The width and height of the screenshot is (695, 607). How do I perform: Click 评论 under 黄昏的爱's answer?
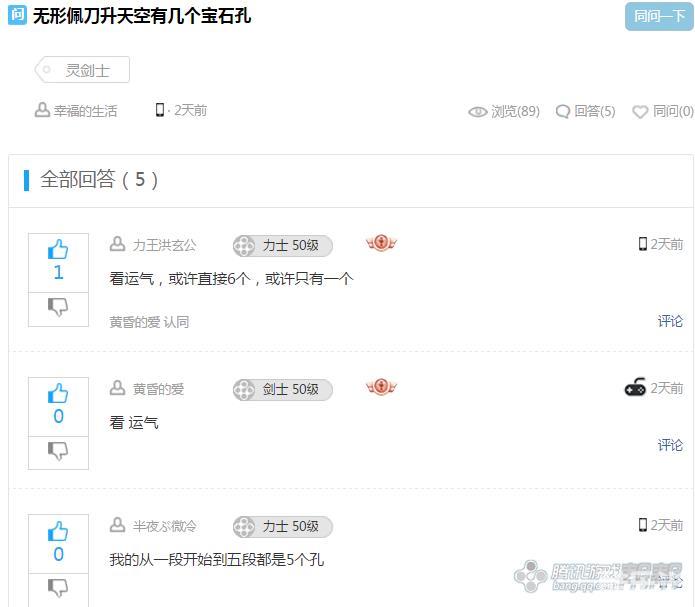[670, 445]
